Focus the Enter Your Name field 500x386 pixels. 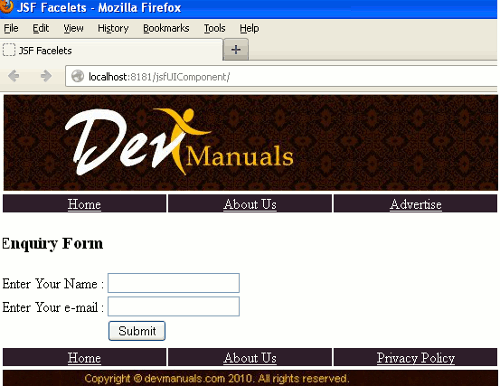coord(173,283)
